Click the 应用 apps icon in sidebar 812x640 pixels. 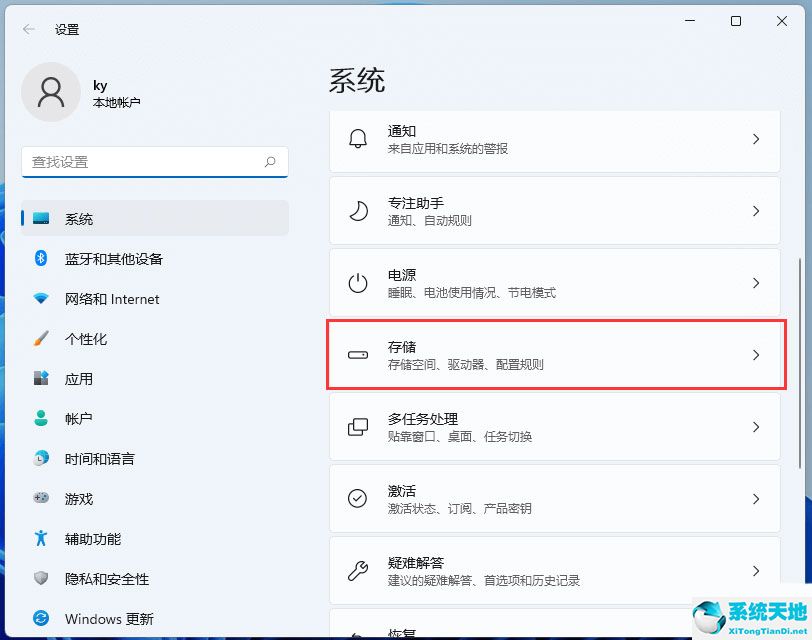(x=41, y=379)
